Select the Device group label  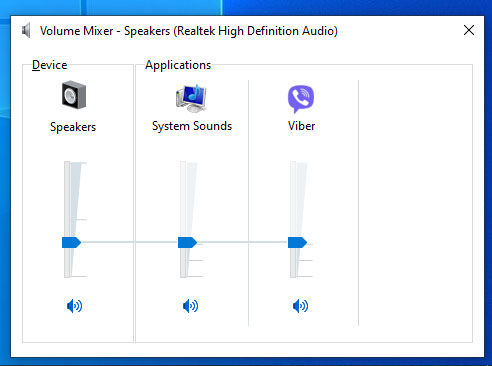click(49, 65)
